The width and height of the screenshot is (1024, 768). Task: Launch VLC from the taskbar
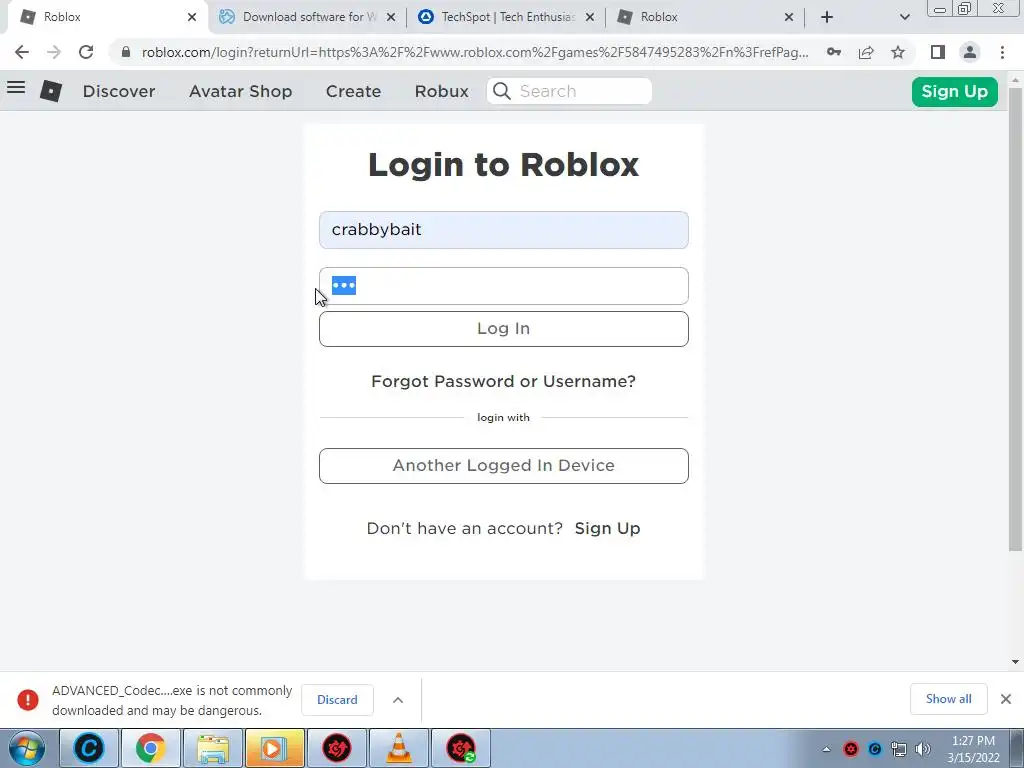[398, 748]
